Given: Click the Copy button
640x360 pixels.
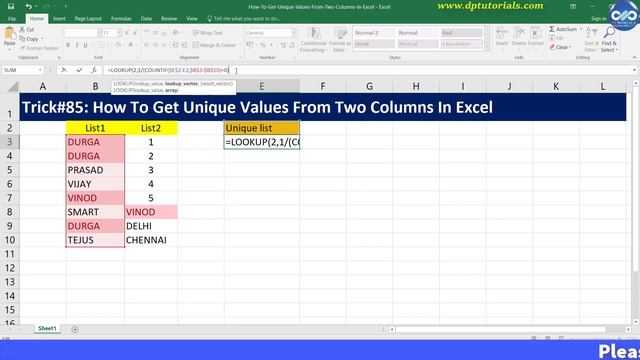Looking at the screenshot, I should coord(29,39).
